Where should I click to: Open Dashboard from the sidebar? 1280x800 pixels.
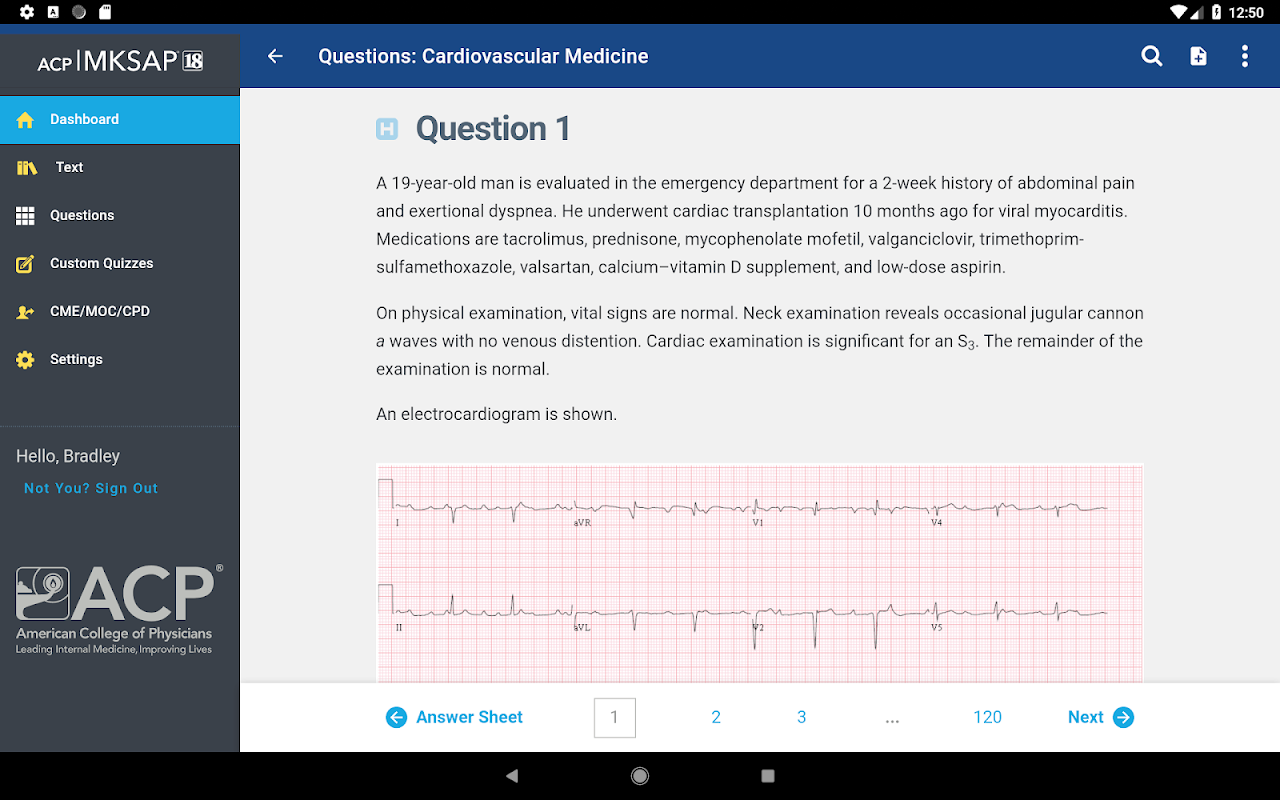(84, 119)
